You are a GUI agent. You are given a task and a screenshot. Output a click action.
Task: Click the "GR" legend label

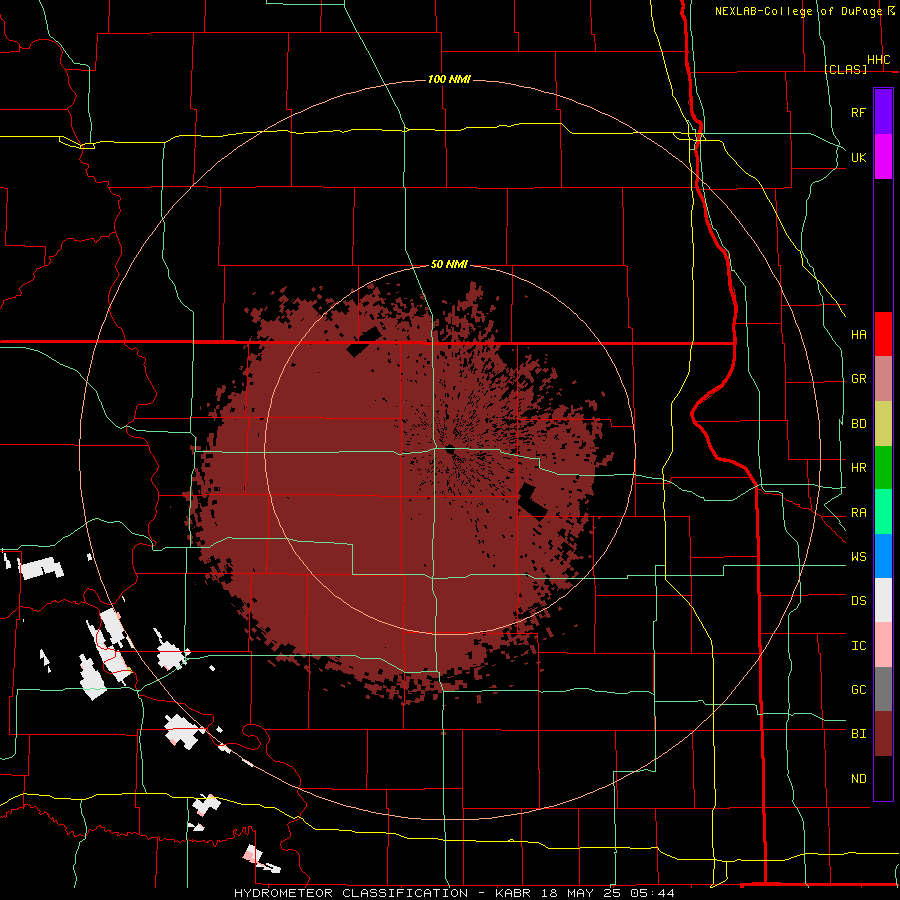pos(858,379)
